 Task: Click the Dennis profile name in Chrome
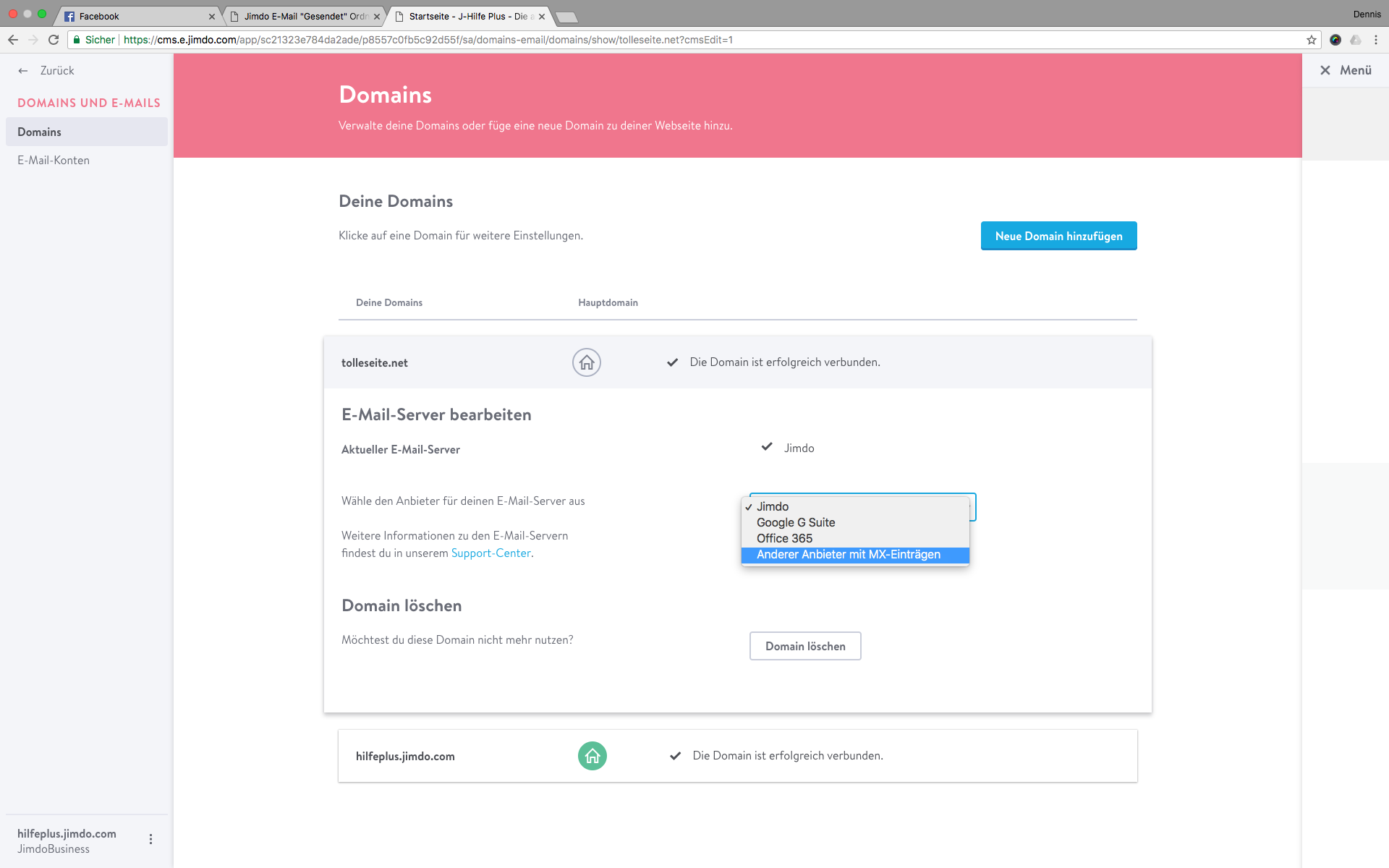[x=1367, y=14]
